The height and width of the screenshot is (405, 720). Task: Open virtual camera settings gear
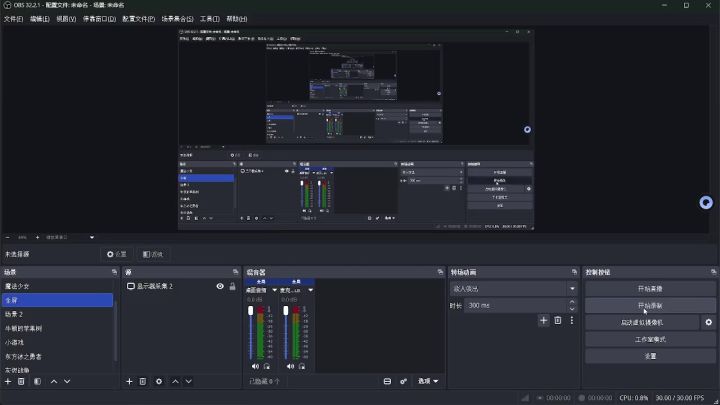point(709,322)
